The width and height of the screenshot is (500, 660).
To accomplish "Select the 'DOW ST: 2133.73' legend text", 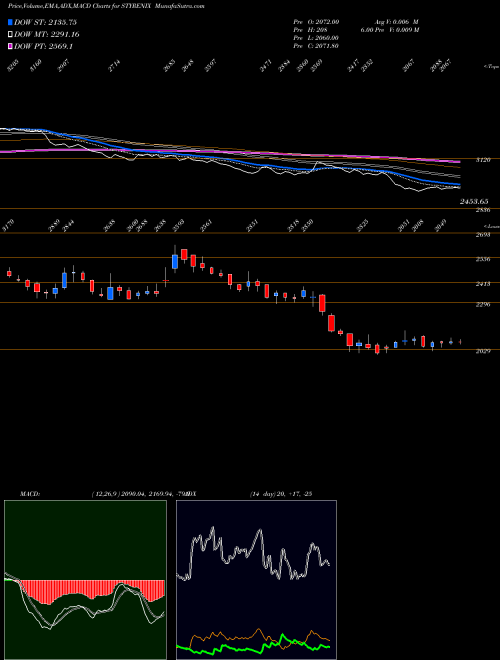I will 45,22.
